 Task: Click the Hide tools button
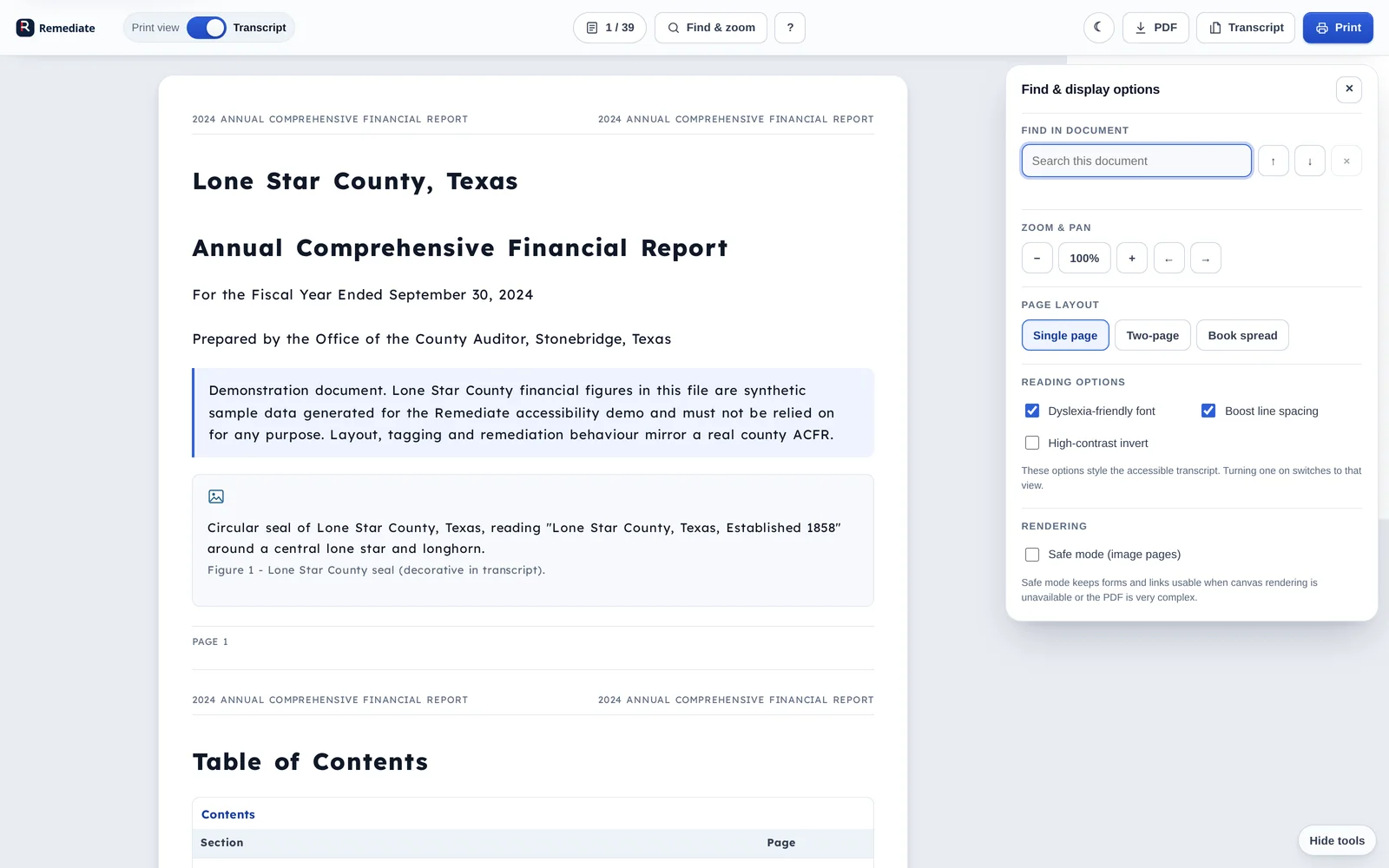[1337, 840]
